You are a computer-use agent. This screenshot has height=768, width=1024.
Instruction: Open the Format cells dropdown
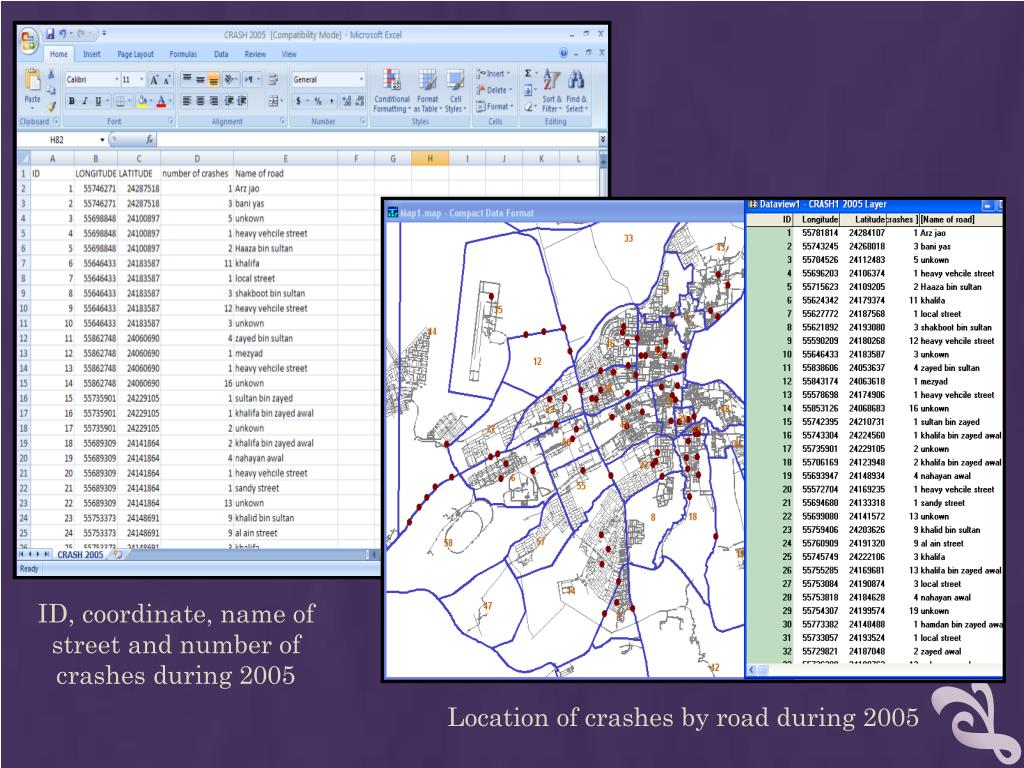(494, 106)
